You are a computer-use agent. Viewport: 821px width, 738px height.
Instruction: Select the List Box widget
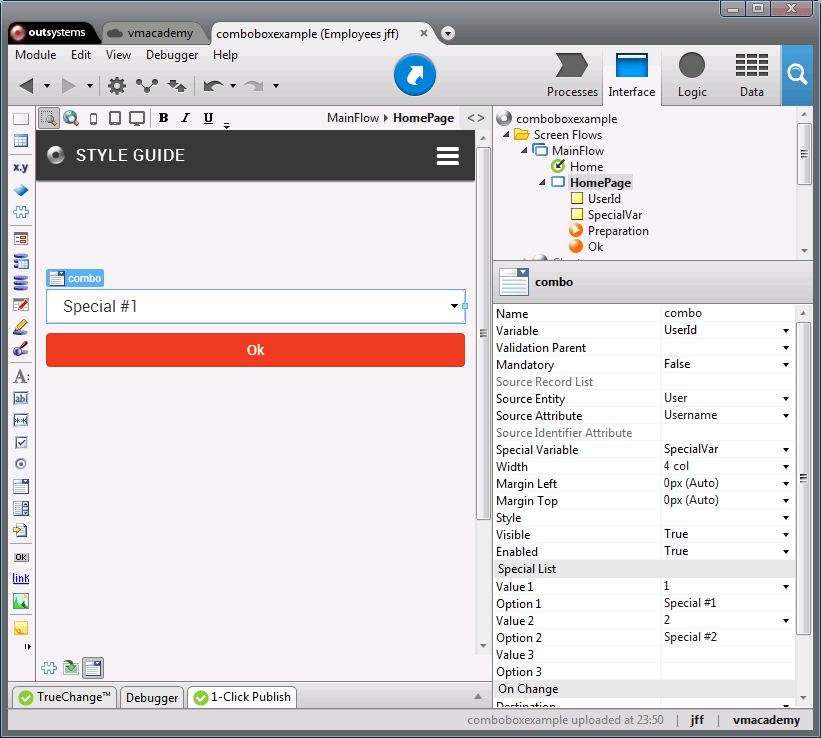pos(21,509)
